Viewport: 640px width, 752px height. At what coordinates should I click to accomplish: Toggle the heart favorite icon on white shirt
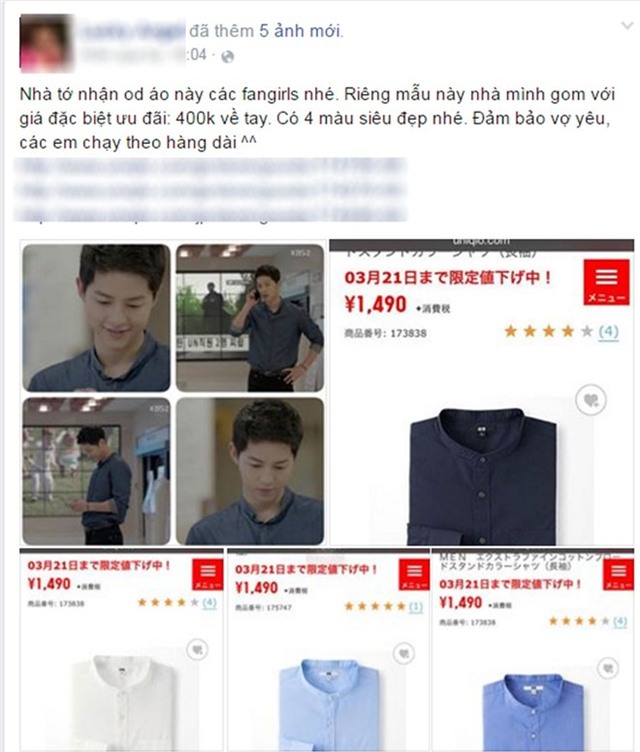click(x=197, y=650)
